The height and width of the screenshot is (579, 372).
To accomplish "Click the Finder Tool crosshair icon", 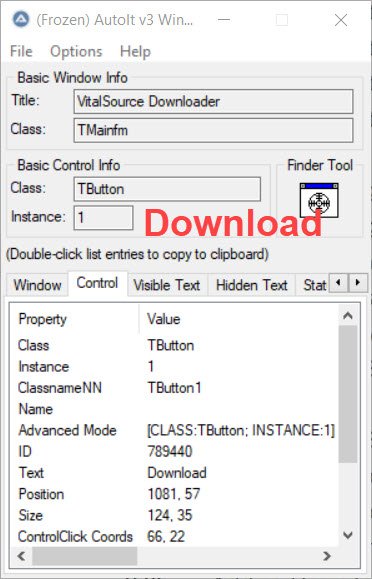I will point(319,201).
